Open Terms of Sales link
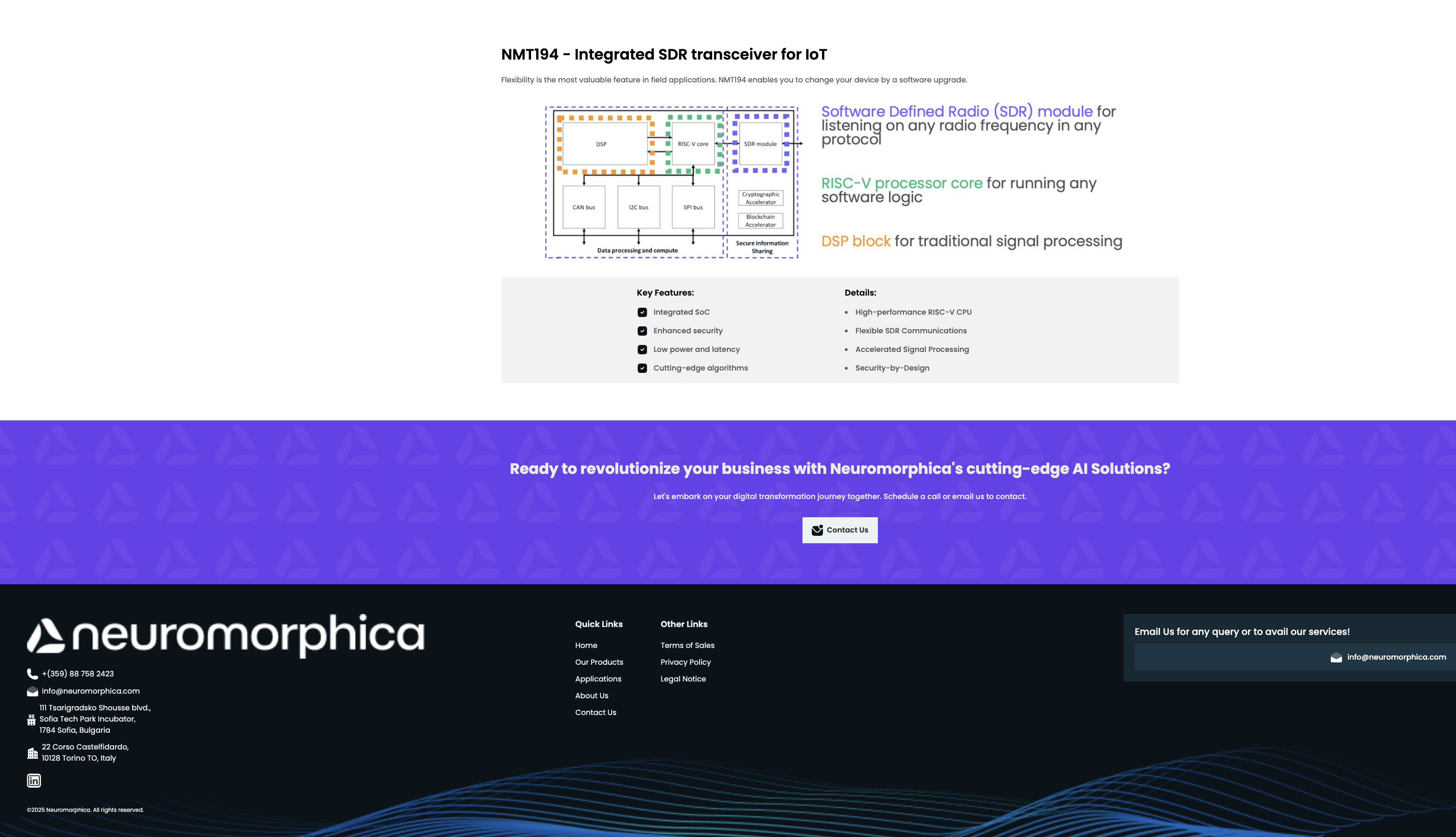The height and width of the screenshot is (837, 1456). click(x=688, y=645)
